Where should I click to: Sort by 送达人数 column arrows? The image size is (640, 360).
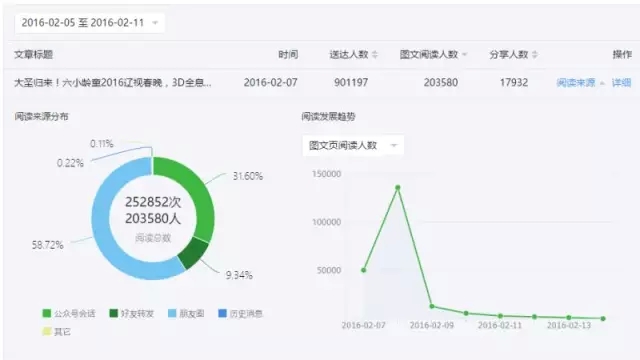(375, 54)
